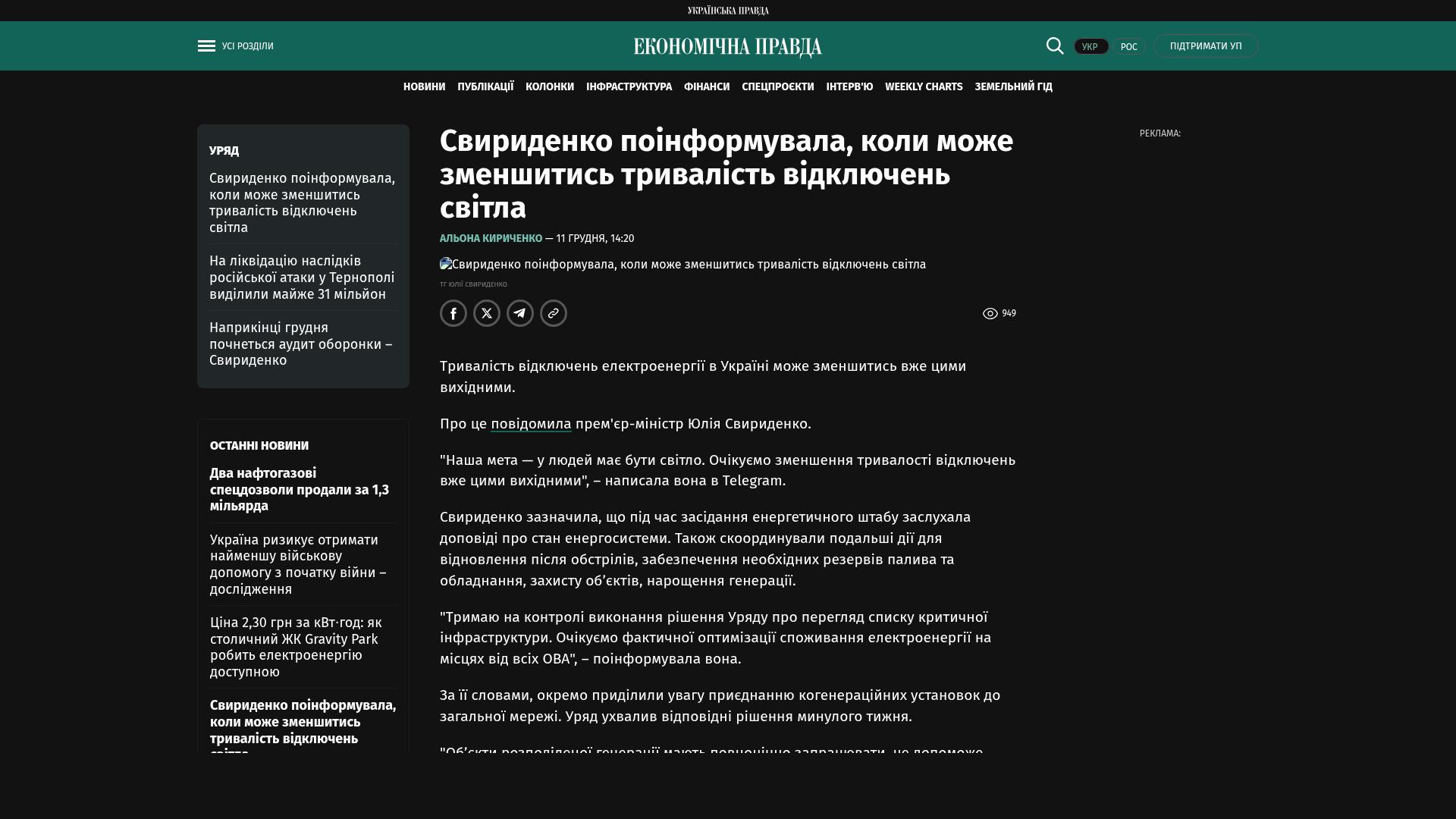Click the Економічна правда logo

coord(727,47)
